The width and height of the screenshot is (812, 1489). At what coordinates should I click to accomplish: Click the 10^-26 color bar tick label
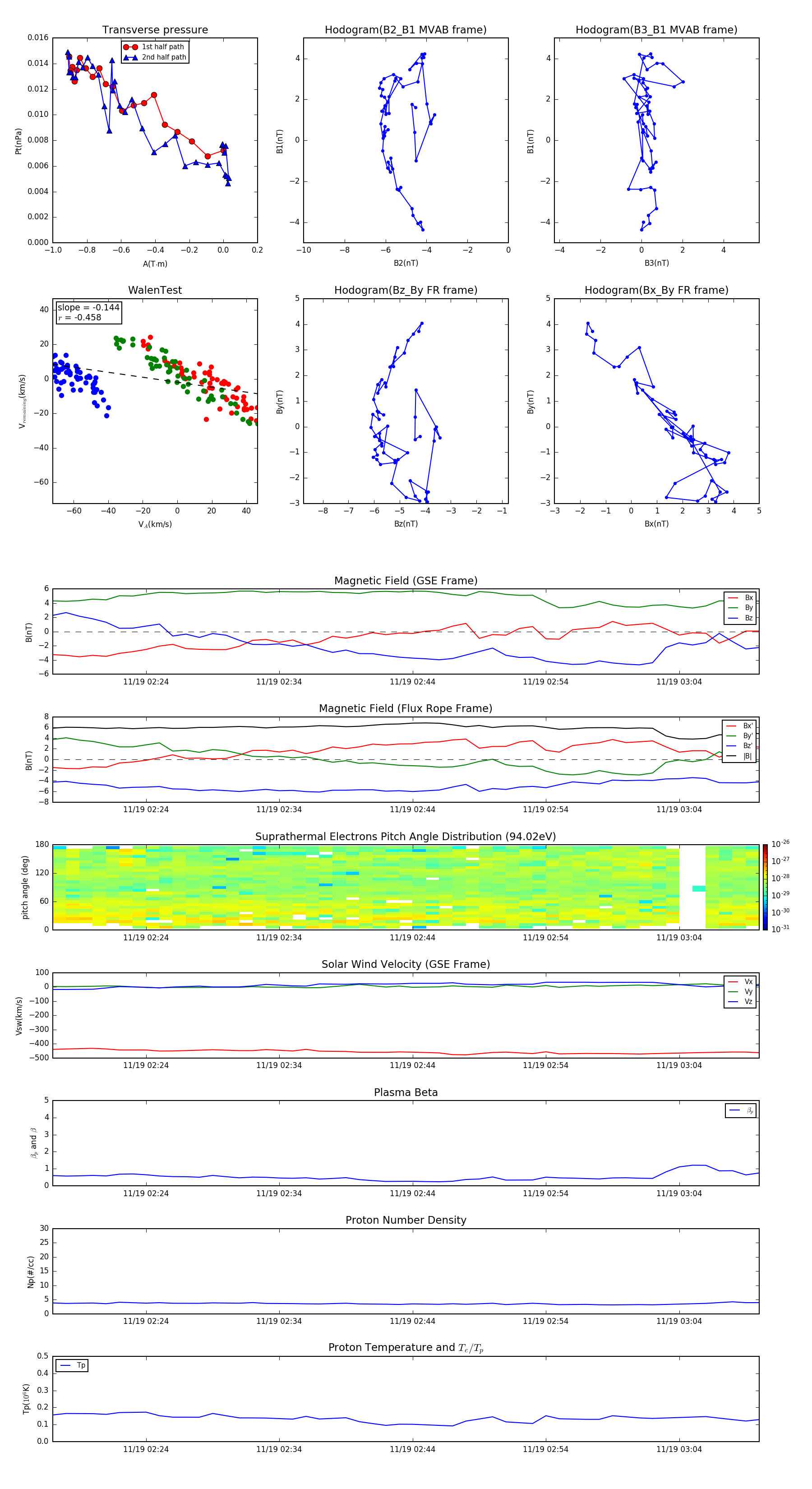(x=780, y=844)
